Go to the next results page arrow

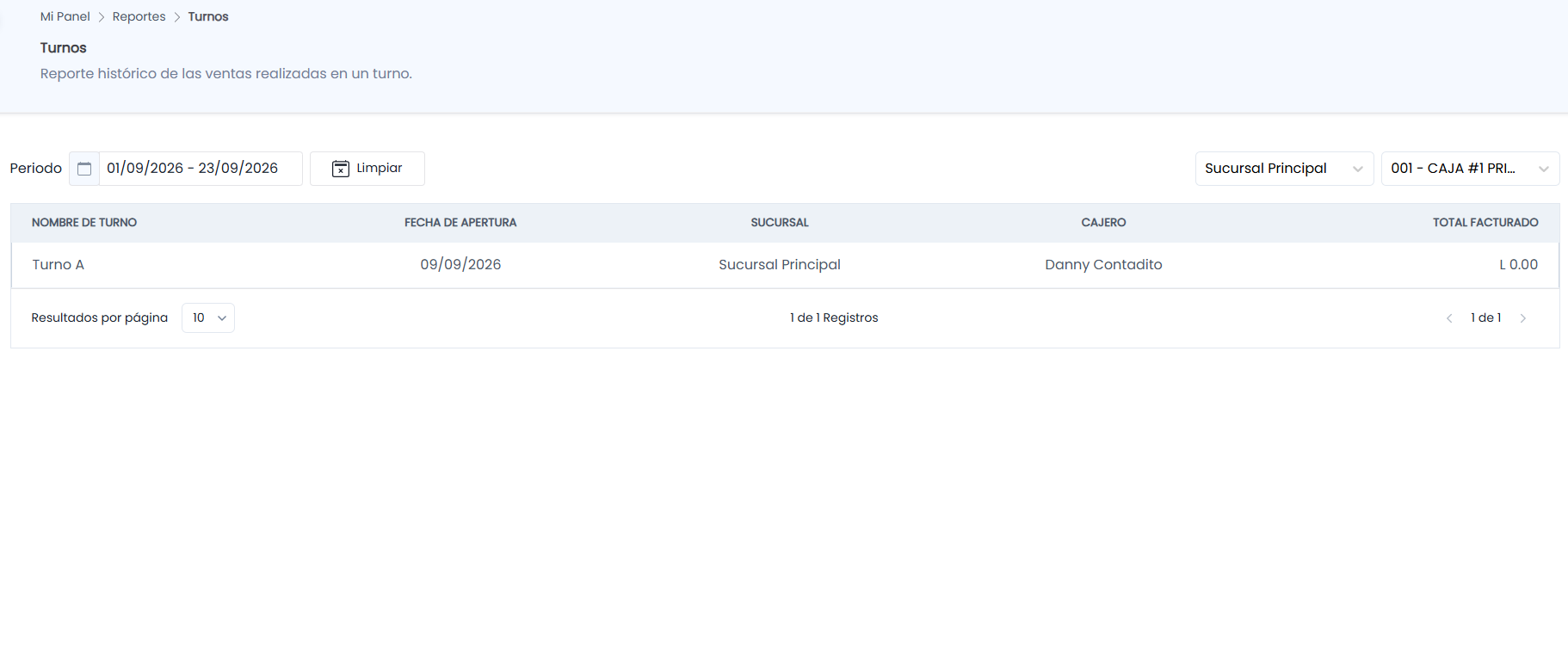click(1523, 318)
